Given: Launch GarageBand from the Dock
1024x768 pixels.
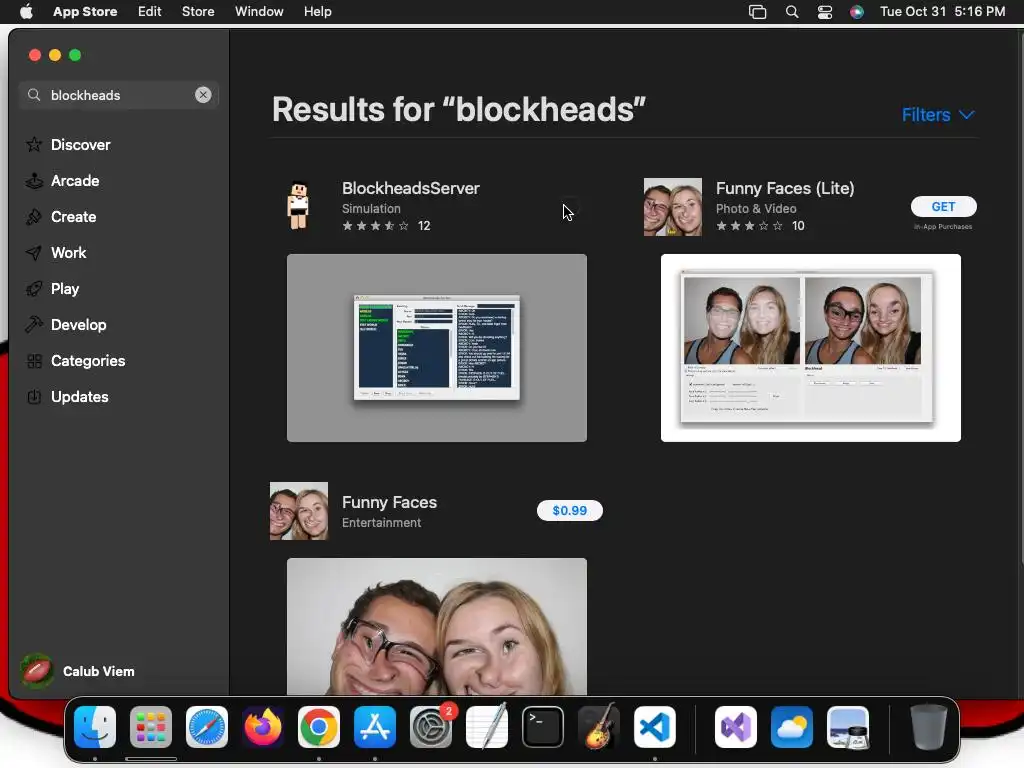Looking at the screenshot, I should coord(599,727).
